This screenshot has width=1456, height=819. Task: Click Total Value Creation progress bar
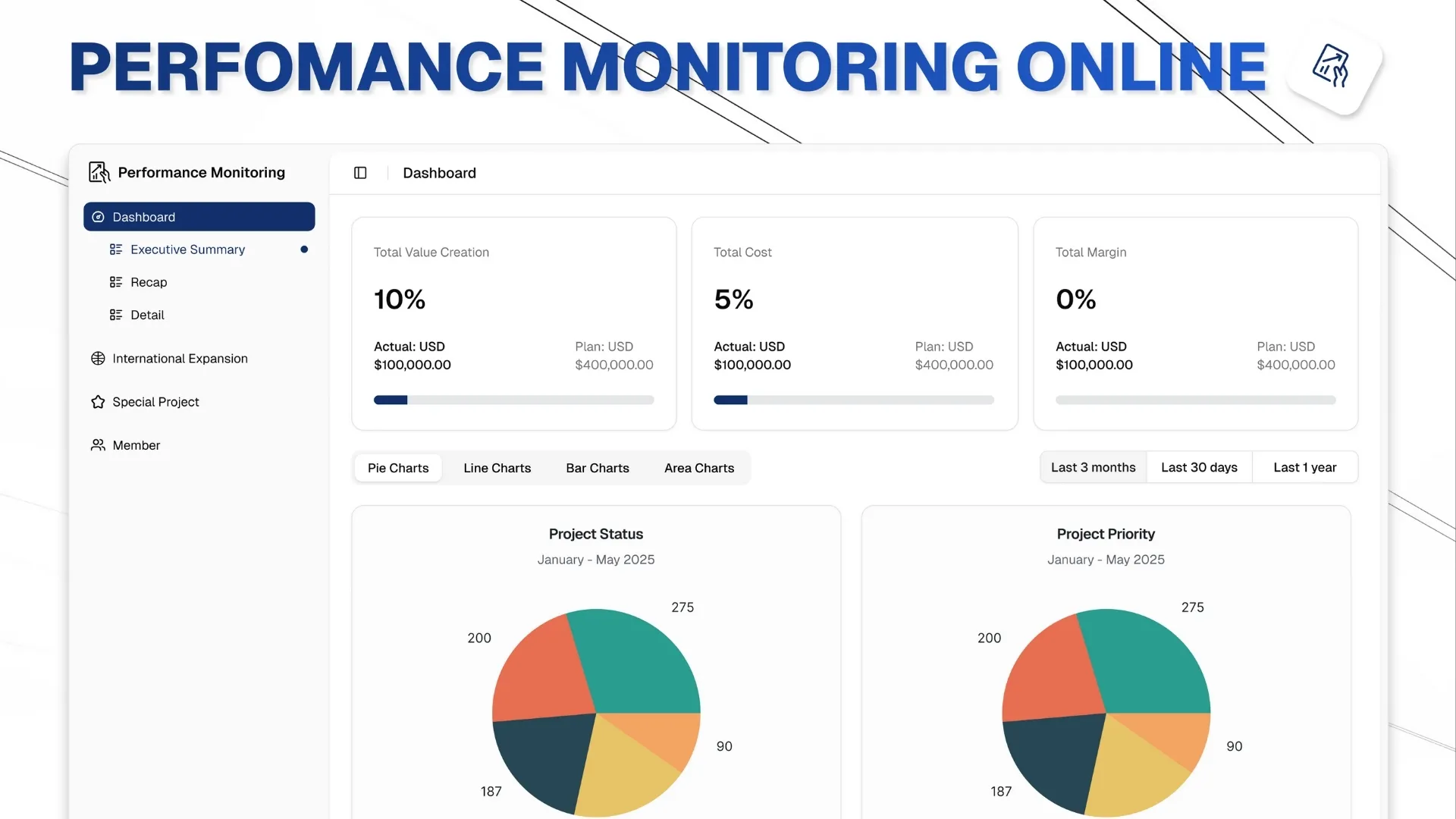[513, 400]
